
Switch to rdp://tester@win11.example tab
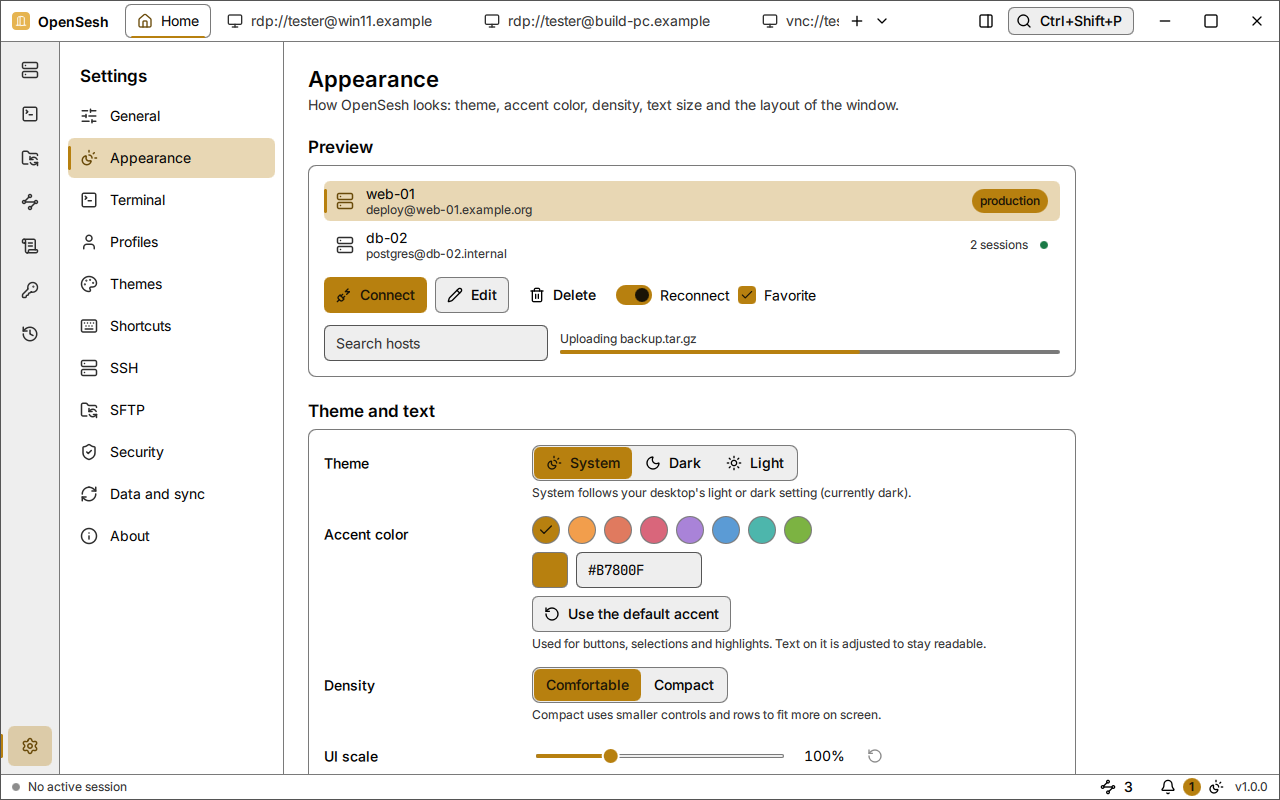pyautogui.click(x=329, y=21)
